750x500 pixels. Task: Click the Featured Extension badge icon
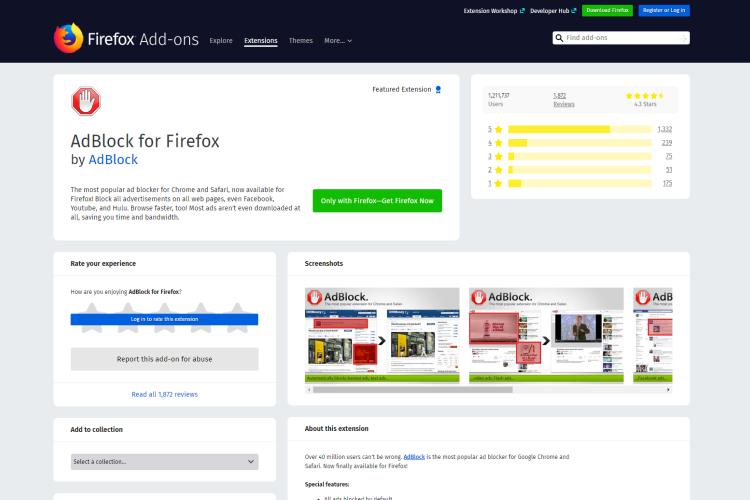pos(438,89)
